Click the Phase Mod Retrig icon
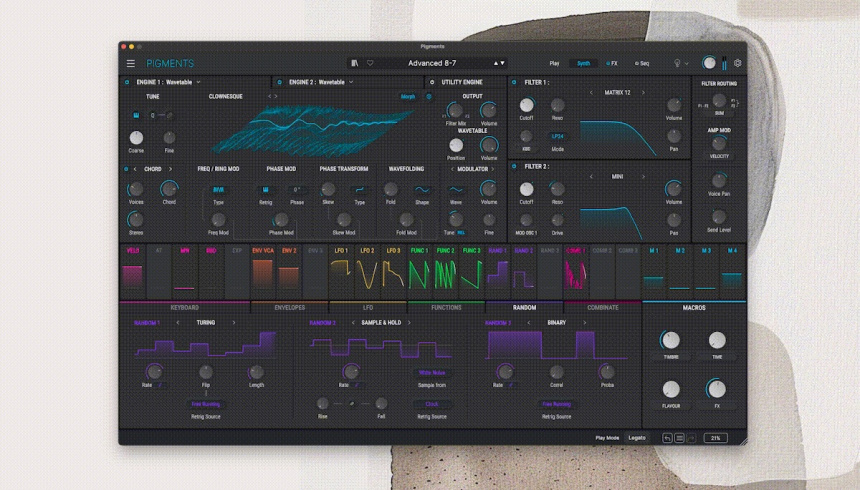This screenshot has width=860, height=490. pyautogui.click(x=265, y=190)
